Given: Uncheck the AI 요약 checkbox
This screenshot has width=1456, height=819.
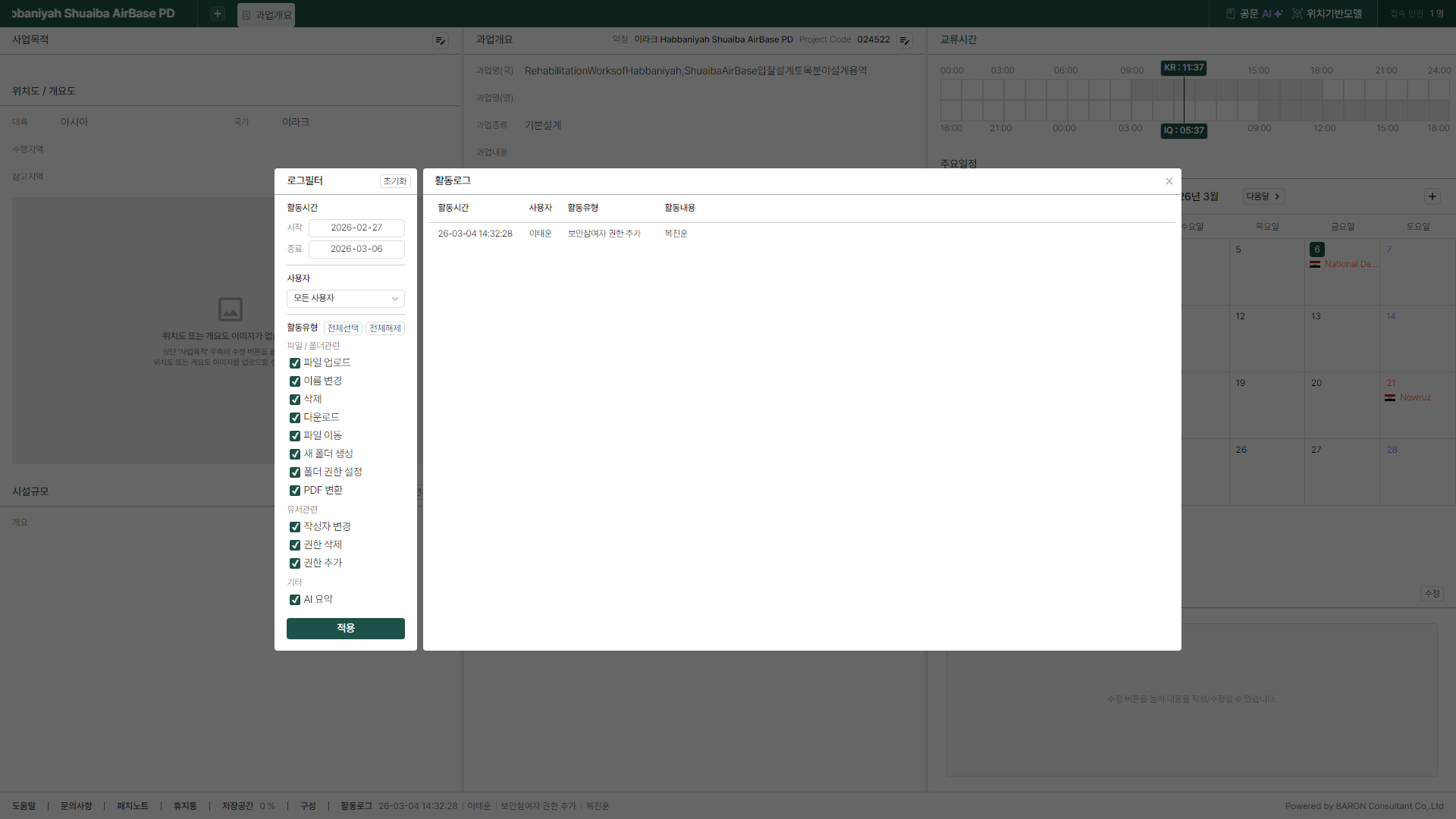Looking at the screenshot, I should [x=295, y=600].
